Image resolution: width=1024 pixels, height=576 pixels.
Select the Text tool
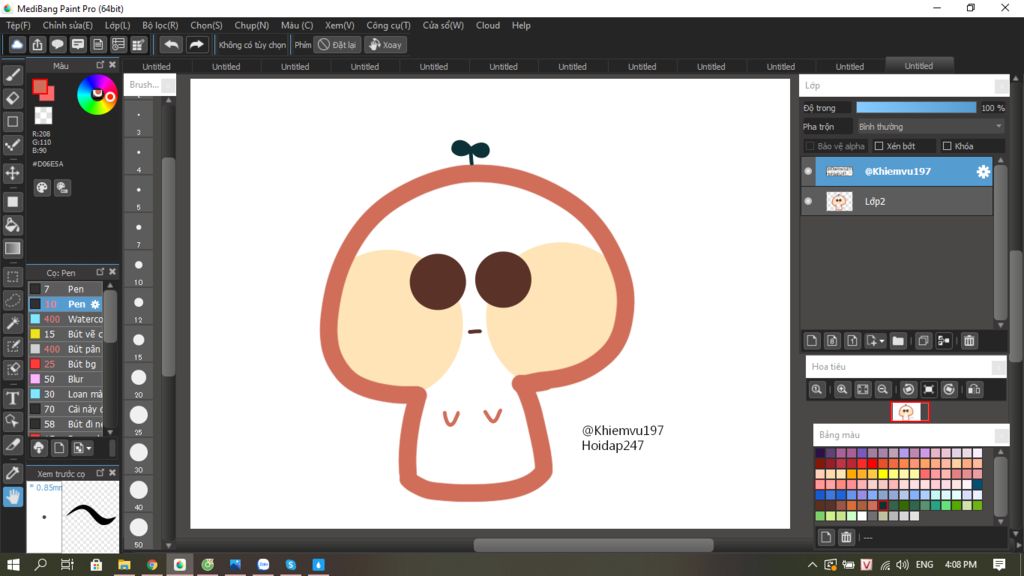click(x=12, y=398)
